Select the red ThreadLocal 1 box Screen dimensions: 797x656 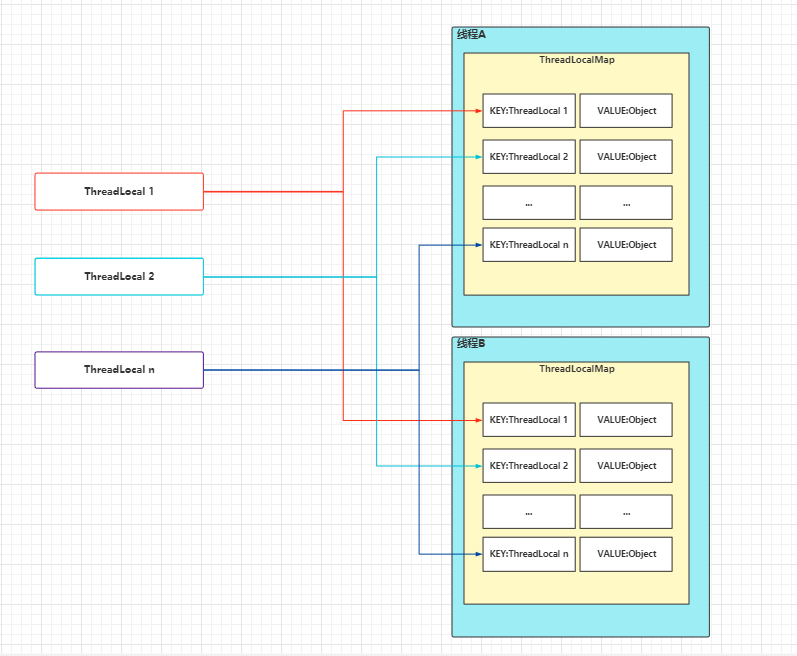(119, 192)
